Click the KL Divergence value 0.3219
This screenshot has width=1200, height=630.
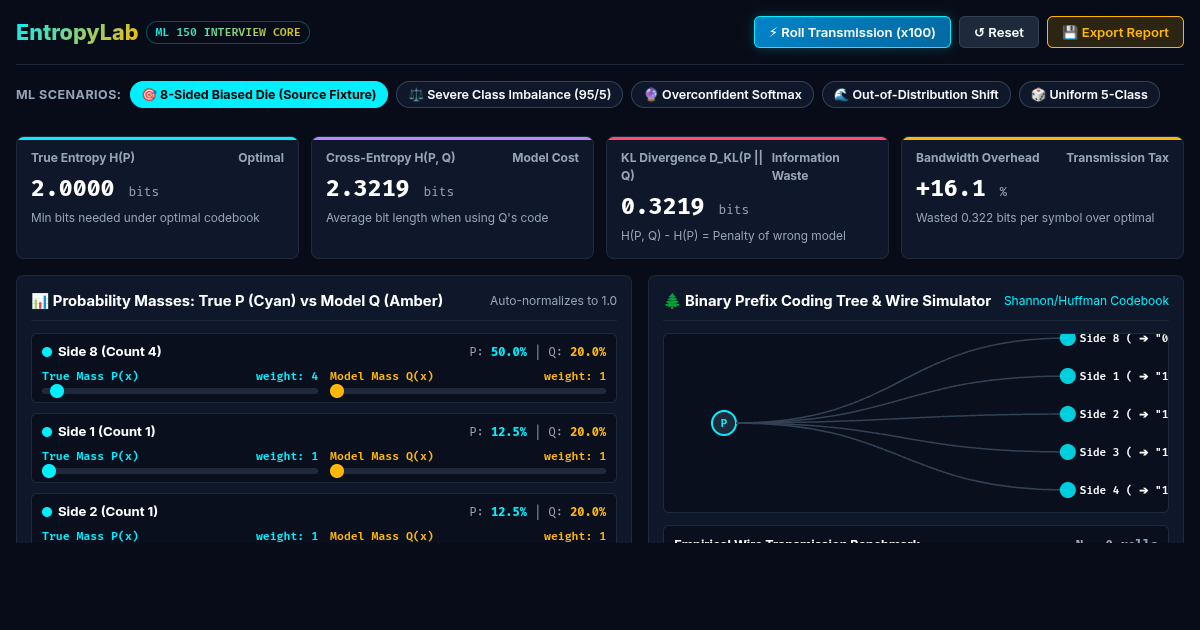pos(663,206)
